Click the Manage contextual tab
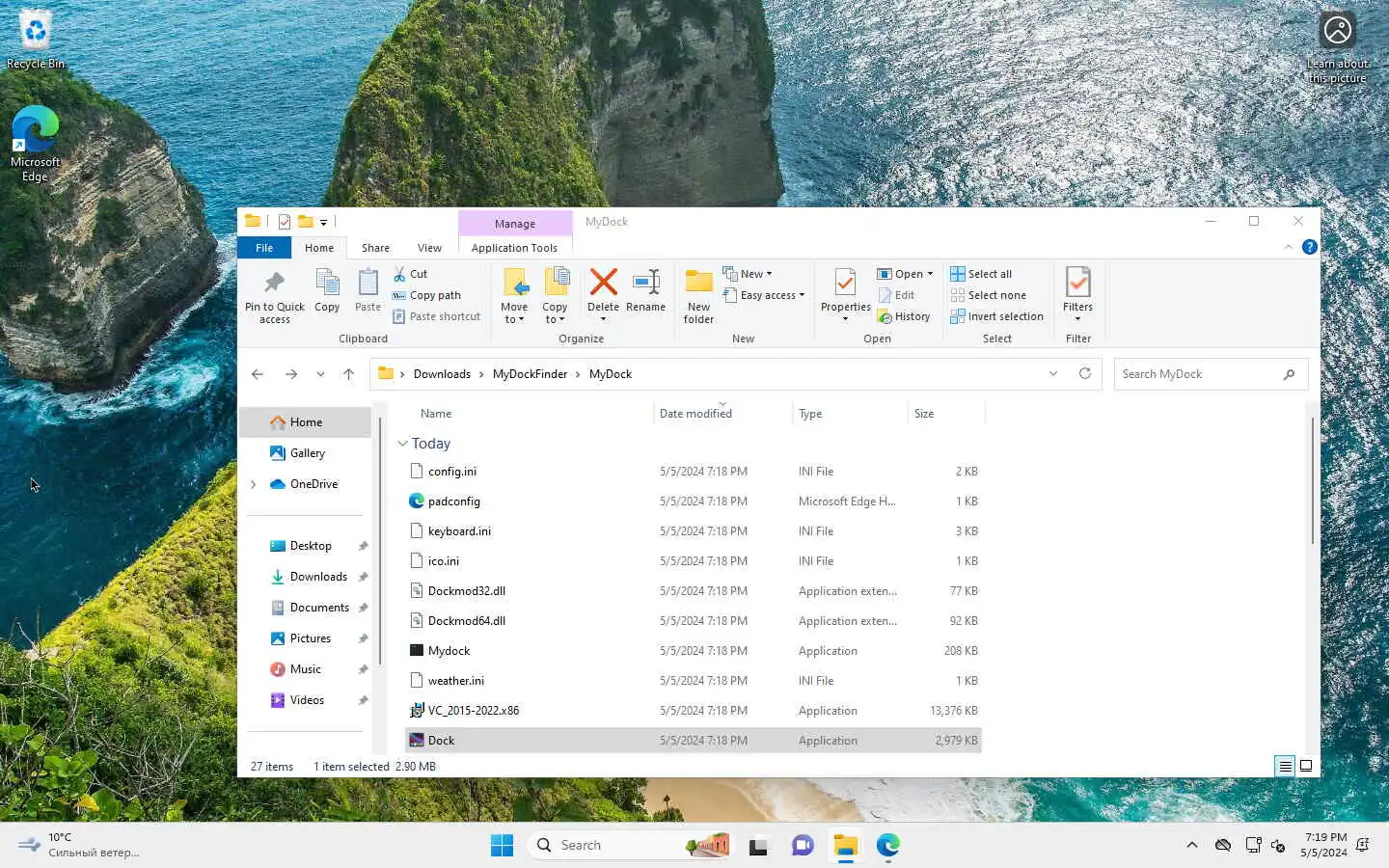Viewport: 1389px width, 868px height. (x=515, y=223)
